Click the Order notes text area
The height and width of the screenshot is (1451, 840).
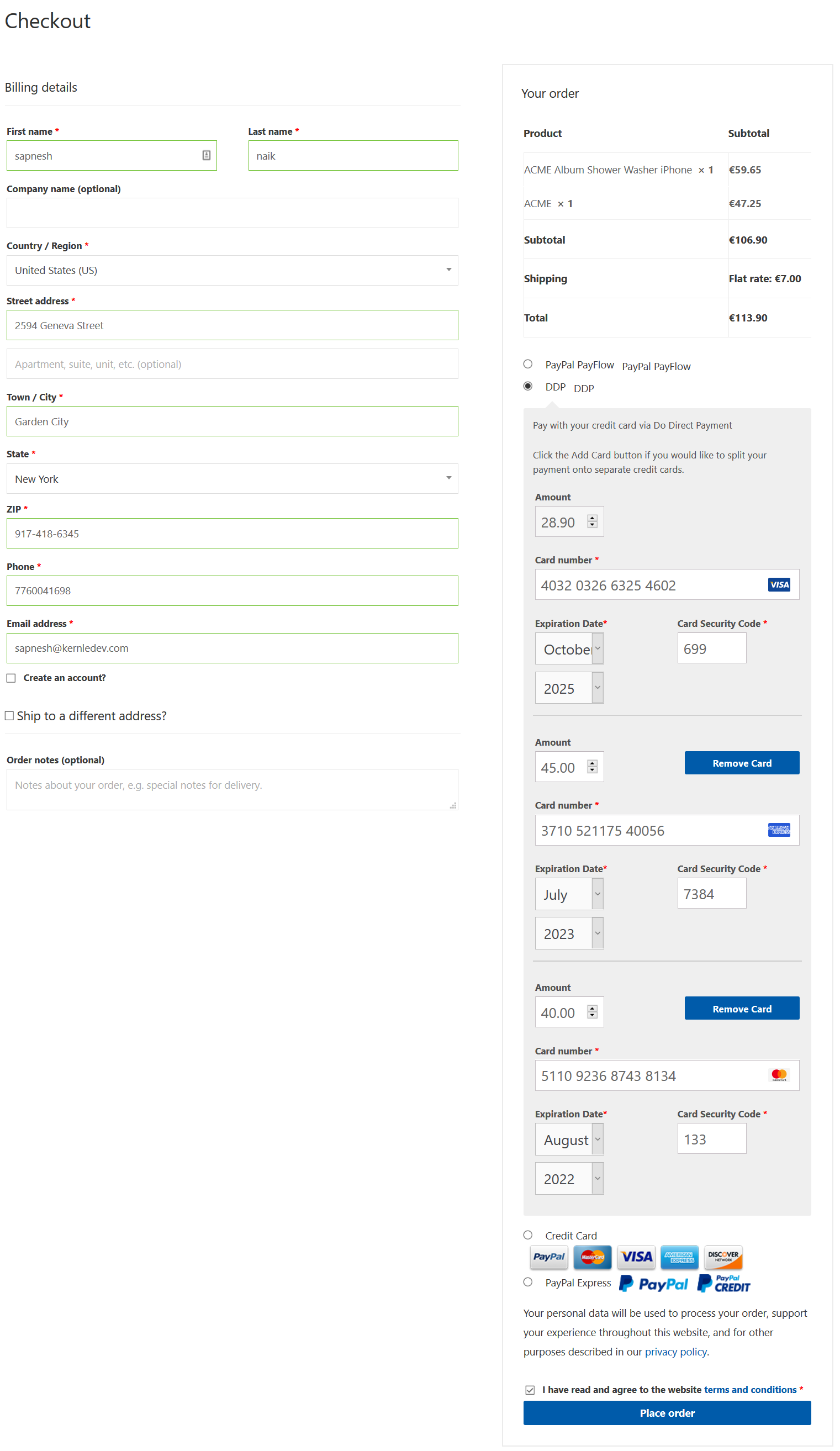click(232, 790)
